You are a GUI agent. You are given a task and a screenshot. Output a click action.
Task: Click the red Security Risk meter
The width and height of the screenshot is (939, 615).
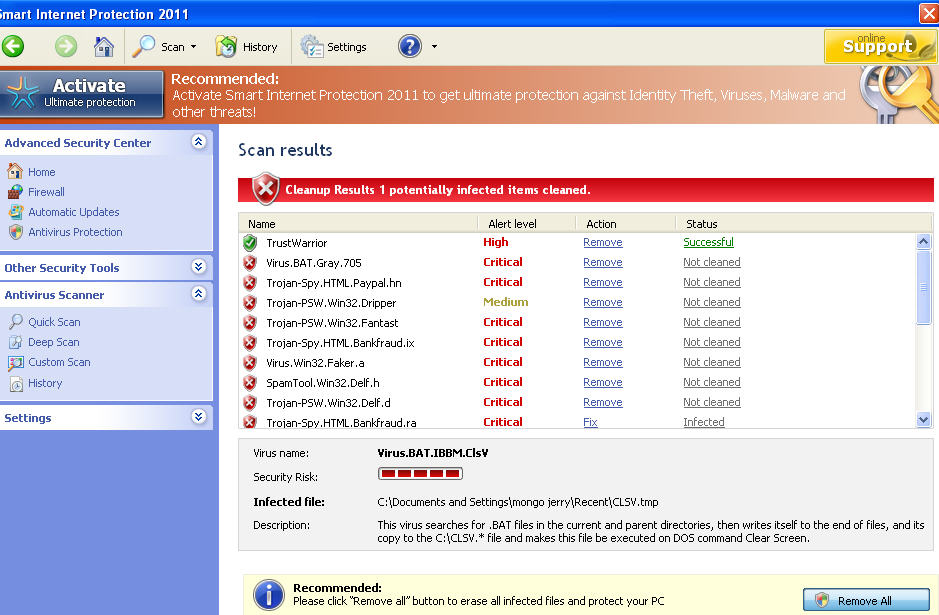pyautogui.click(x=420, y=474)
